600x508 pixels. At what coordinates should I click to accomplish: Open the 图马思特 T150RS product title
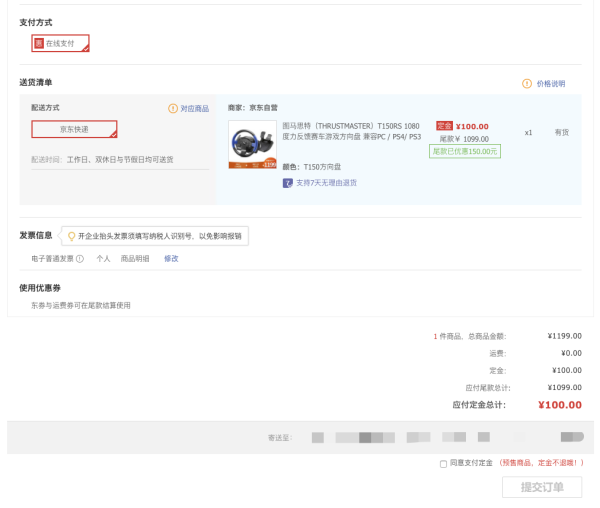click(352, 131)
